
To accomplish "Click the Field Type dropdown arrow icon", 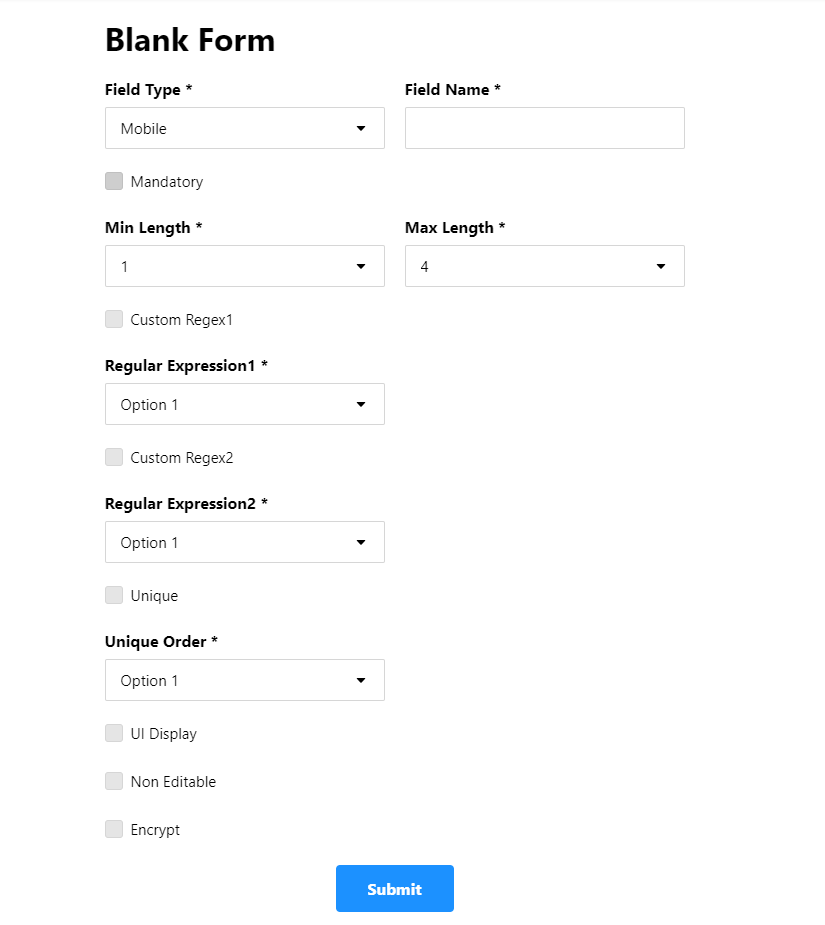I will coord(361,128).
